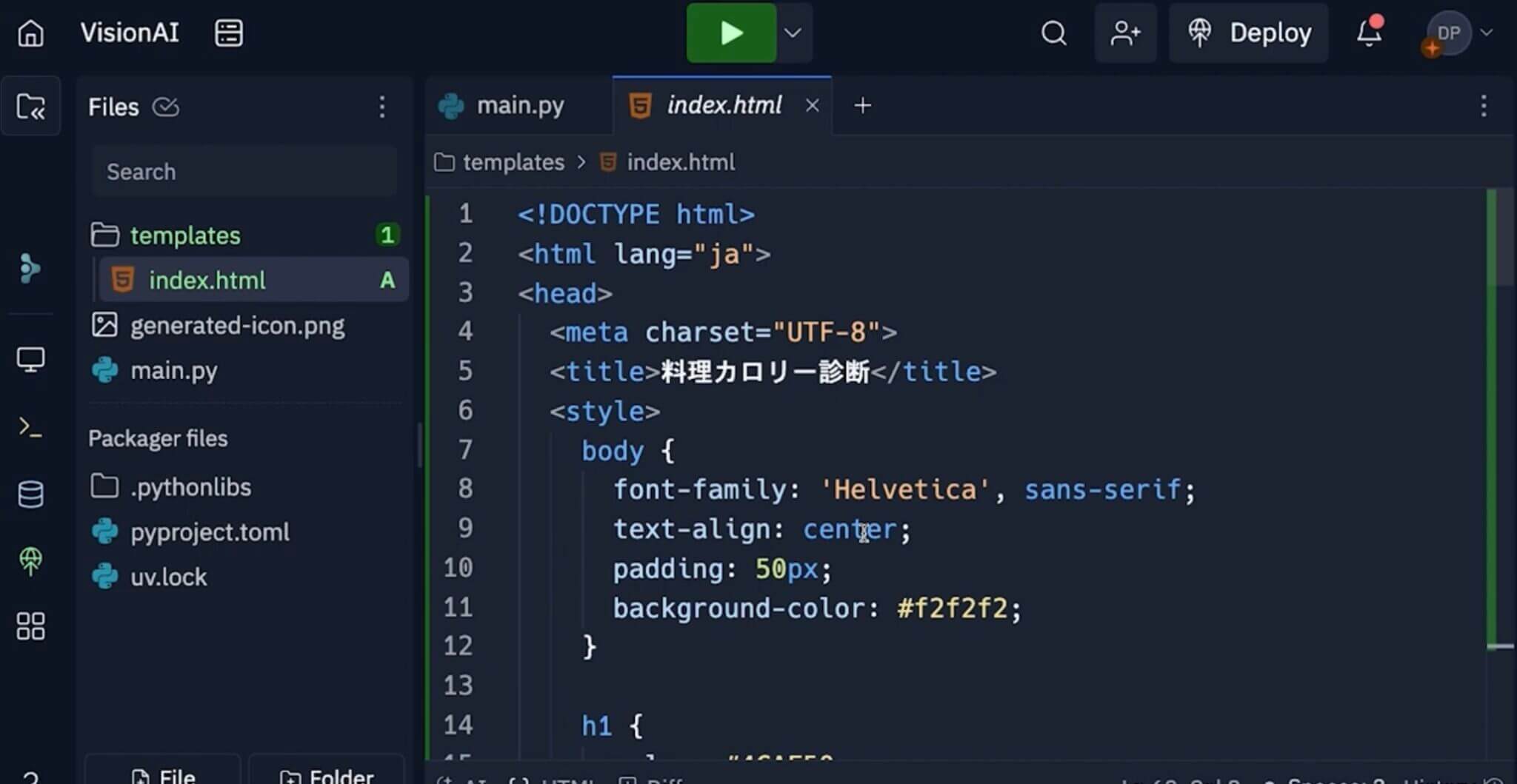Click the templates breadcrumb link
Viewport: 1517px width, 784px height.
pyautogui.click(x=513, y=162)
